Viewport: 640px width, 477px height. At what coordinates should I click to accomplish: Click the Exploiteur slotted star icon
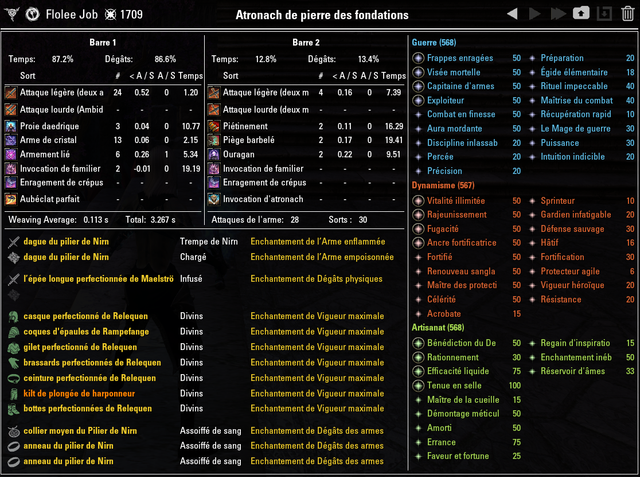click(x=418, y=100)
